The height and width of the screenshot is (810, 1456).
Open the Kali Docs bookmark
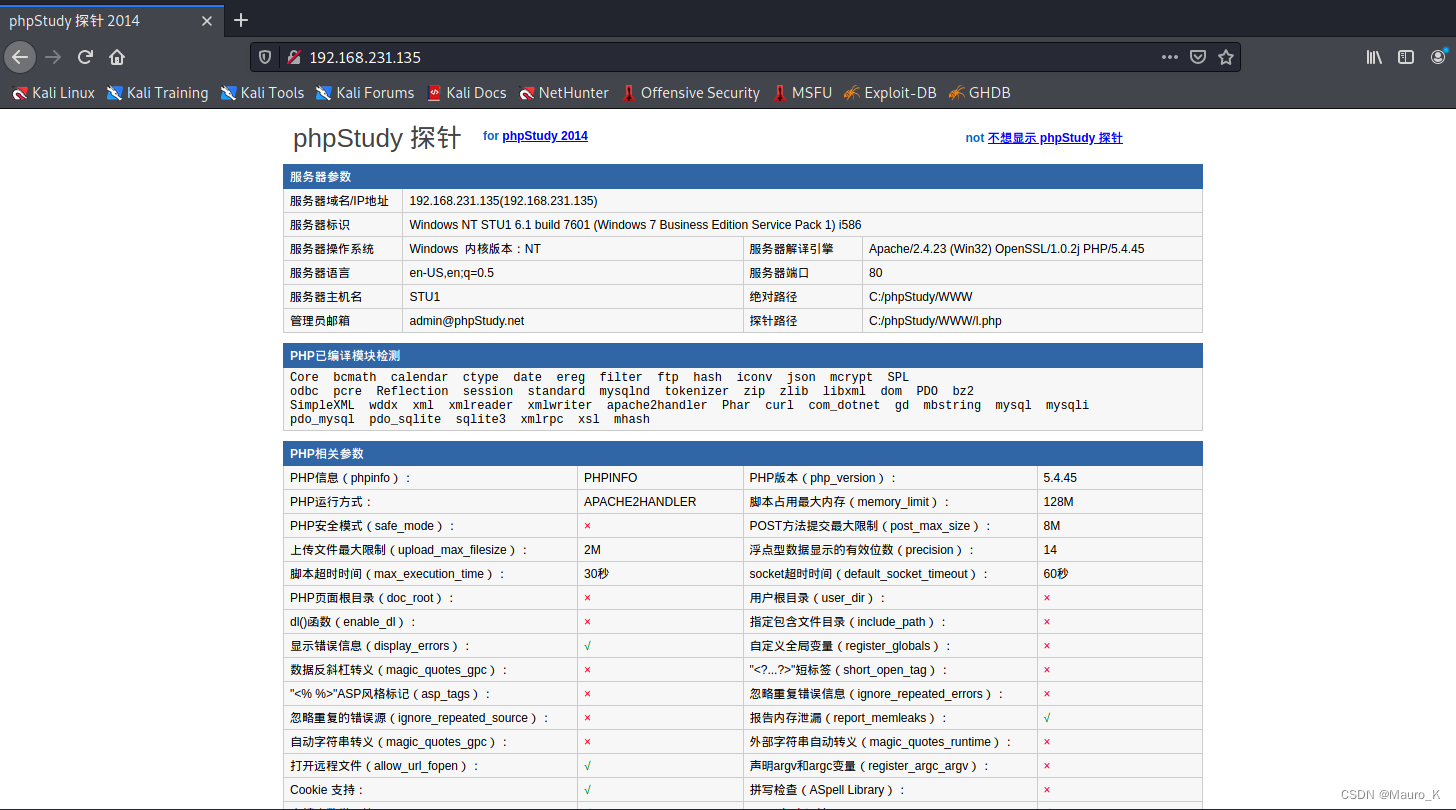[466, 93]
